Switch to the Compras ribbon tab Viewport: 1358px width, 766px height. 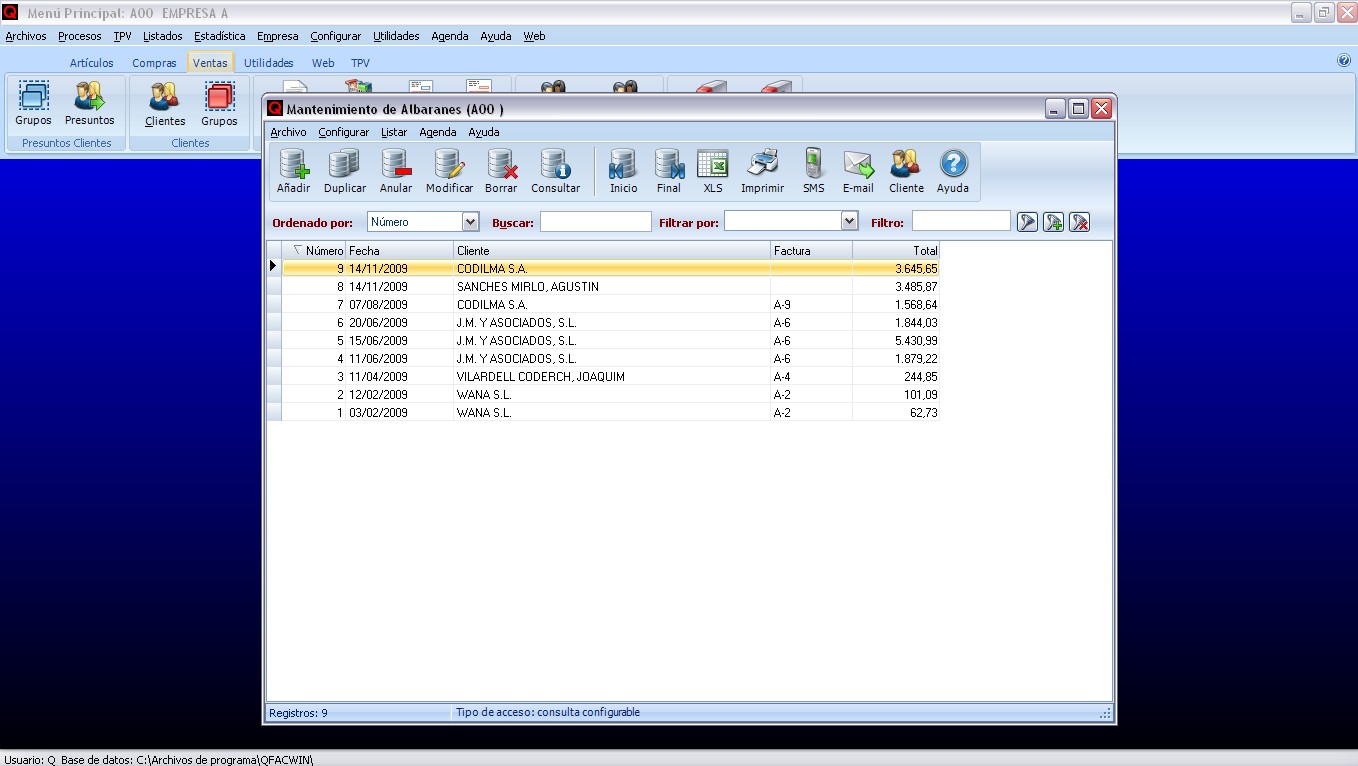(154, 63)
